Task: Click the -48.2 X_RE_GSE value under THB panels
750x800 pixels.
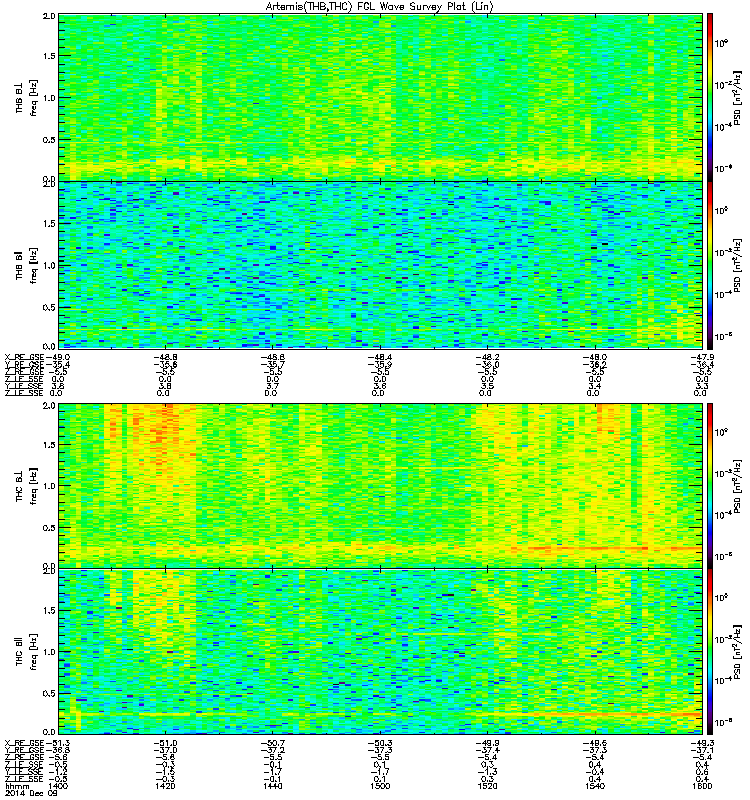Action: pos(488,357)
